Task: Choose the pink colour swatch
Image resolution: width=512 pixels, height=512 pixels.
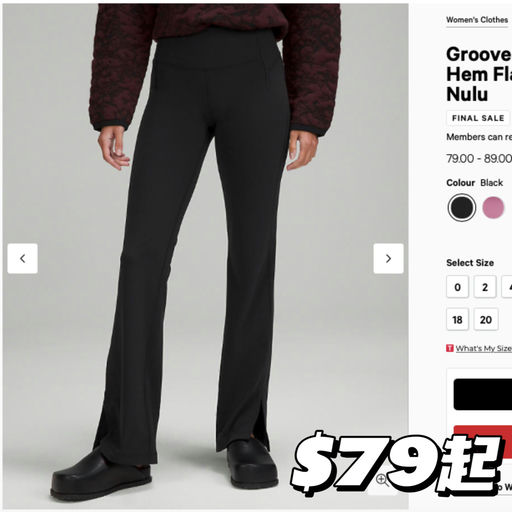Action: tap(493, 207)
